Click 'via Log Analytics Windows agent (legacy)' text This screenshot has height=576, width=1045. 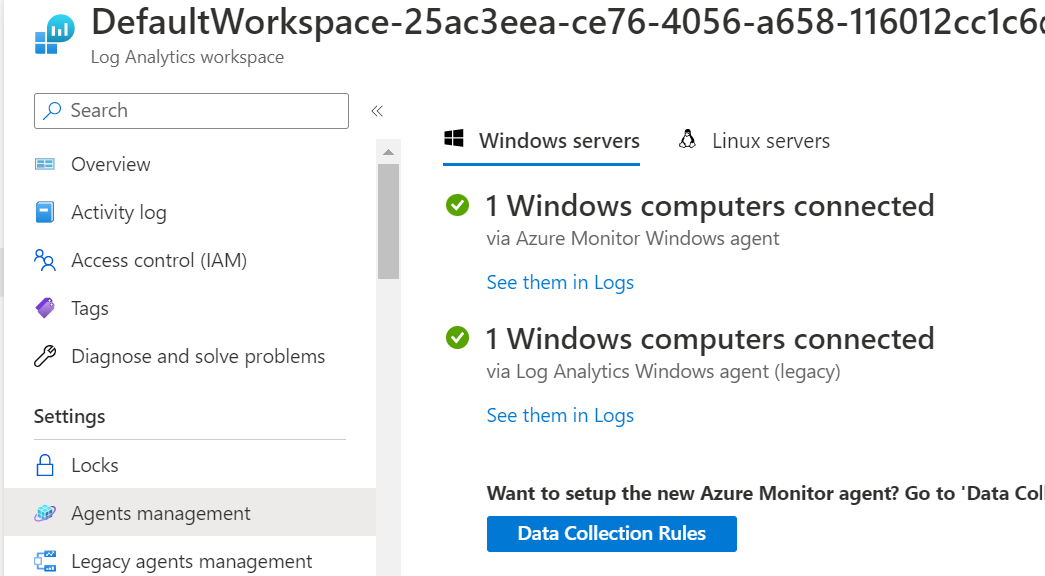pos(663,371)
